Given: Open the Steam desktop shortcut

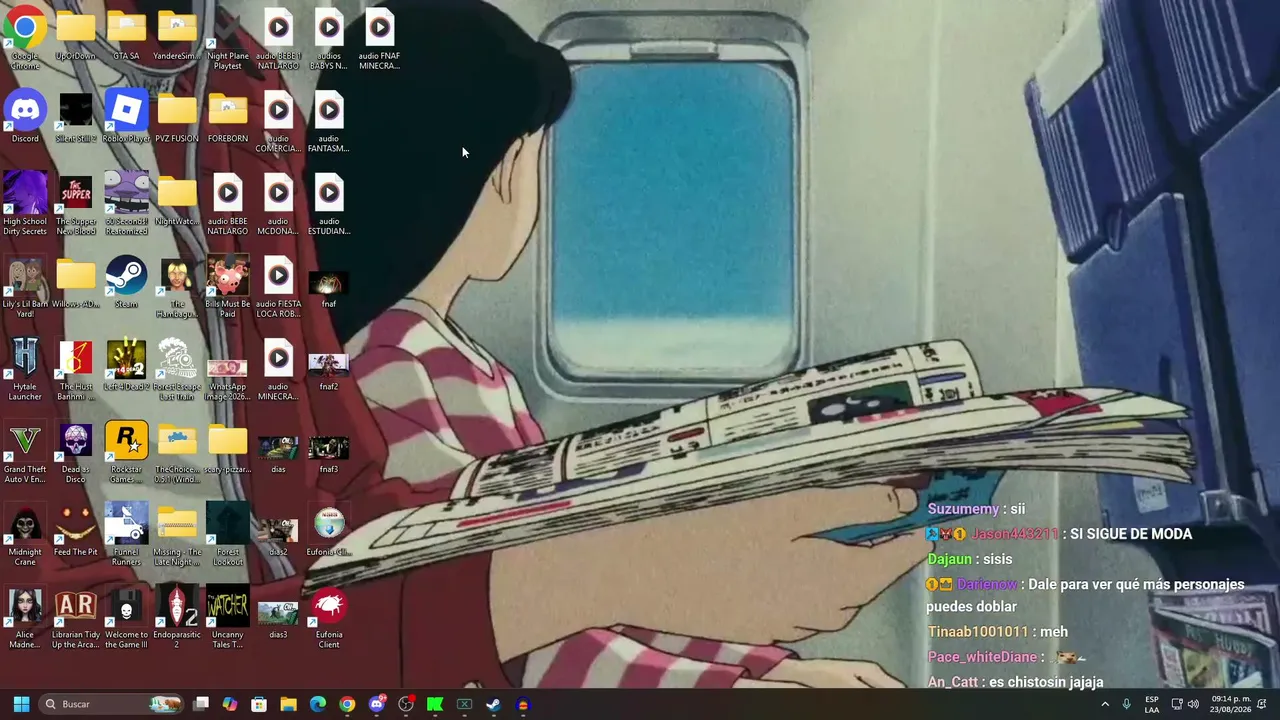Looking at the screenshot, I should pyautogui.click(x=126, y=283).
